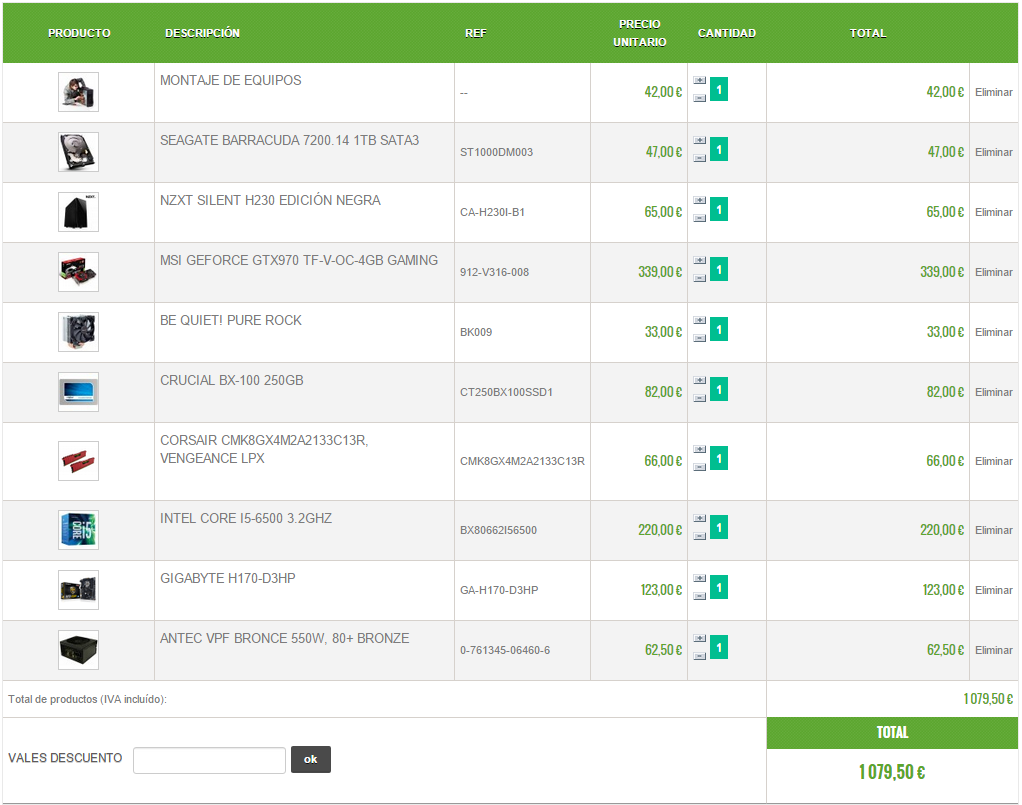Click Eliminar for NZXT Silent H230
Image resolution: width=1022 pixels, height=805 pixels.
click(993, 212)
